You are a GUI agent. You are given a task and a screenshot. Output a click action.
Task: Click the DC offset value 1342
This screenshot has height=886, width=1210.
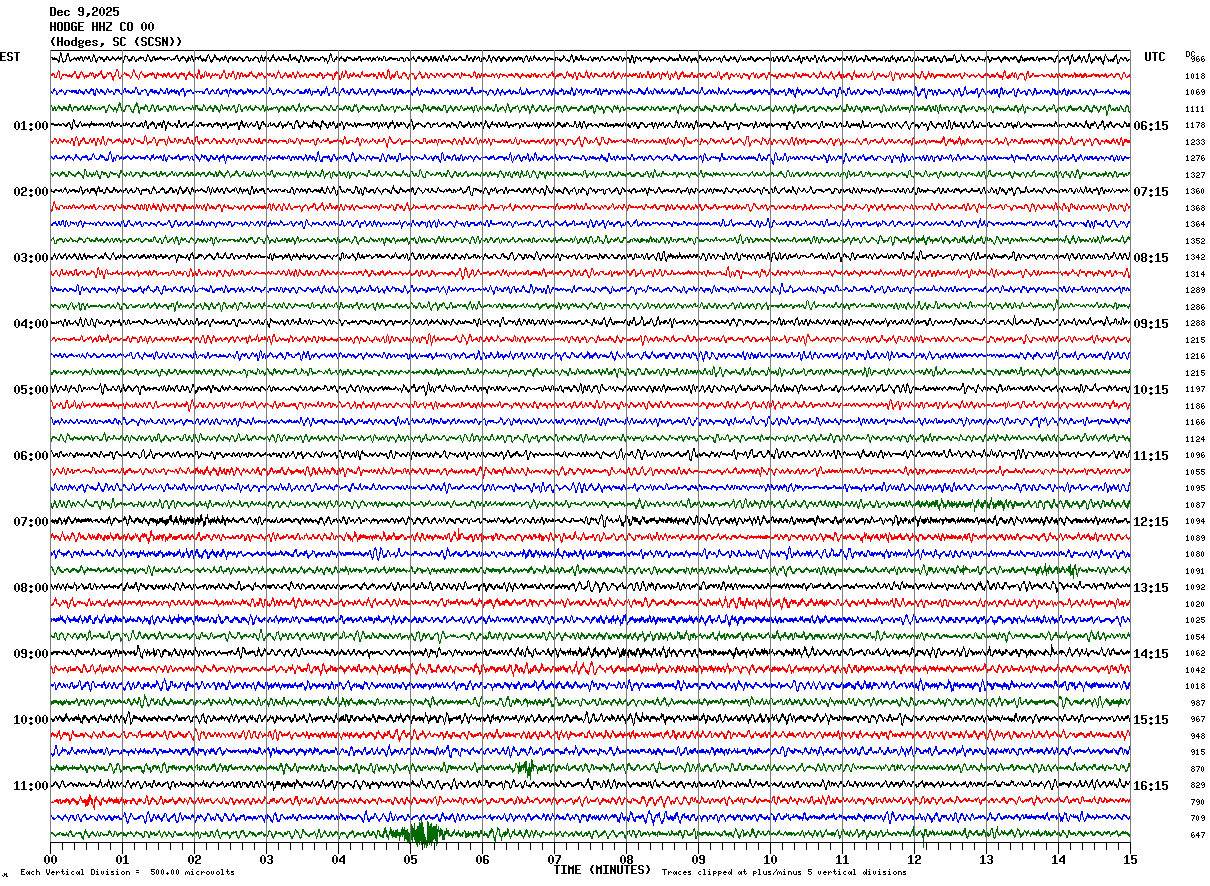click(x=1195, y=258)
